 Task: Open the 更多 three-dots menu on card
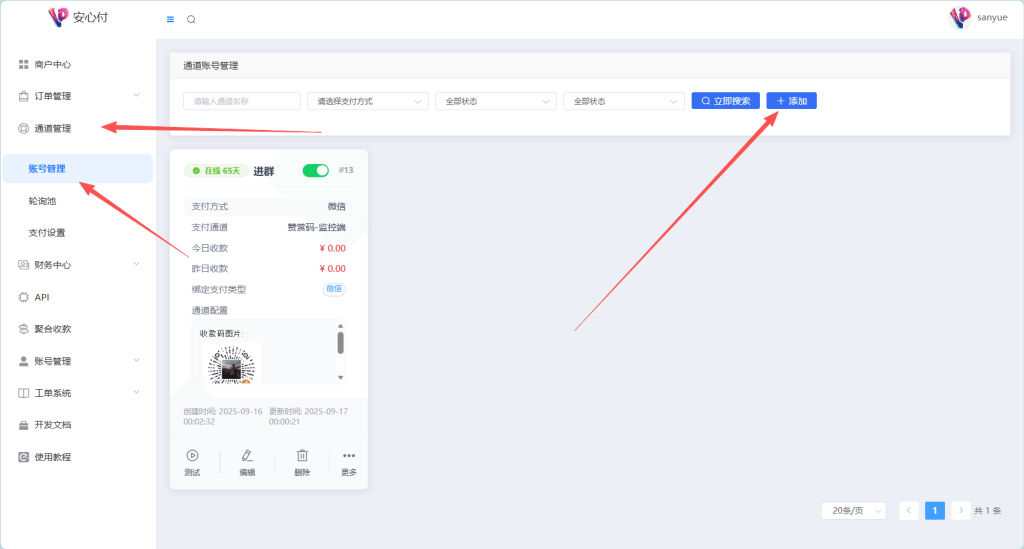coord(349,456)
